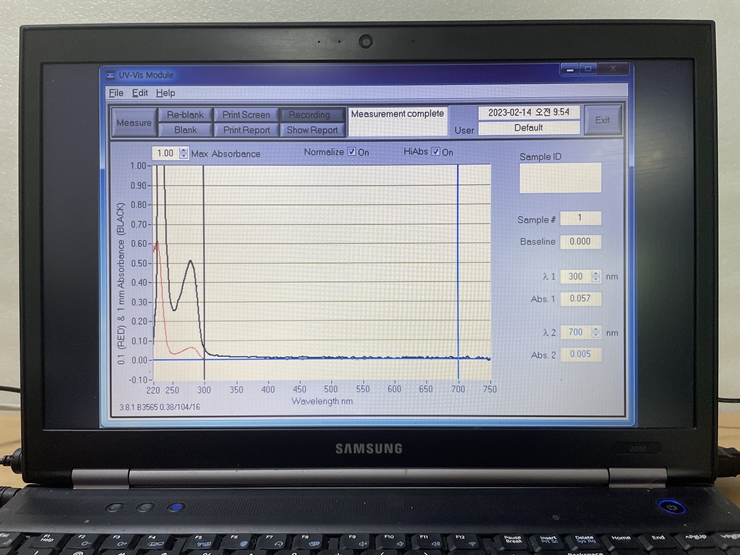Image resolution: width=740 pixels, height=555 pixels.
Task: Click the Blank button
Action: (x=185, y=130)
